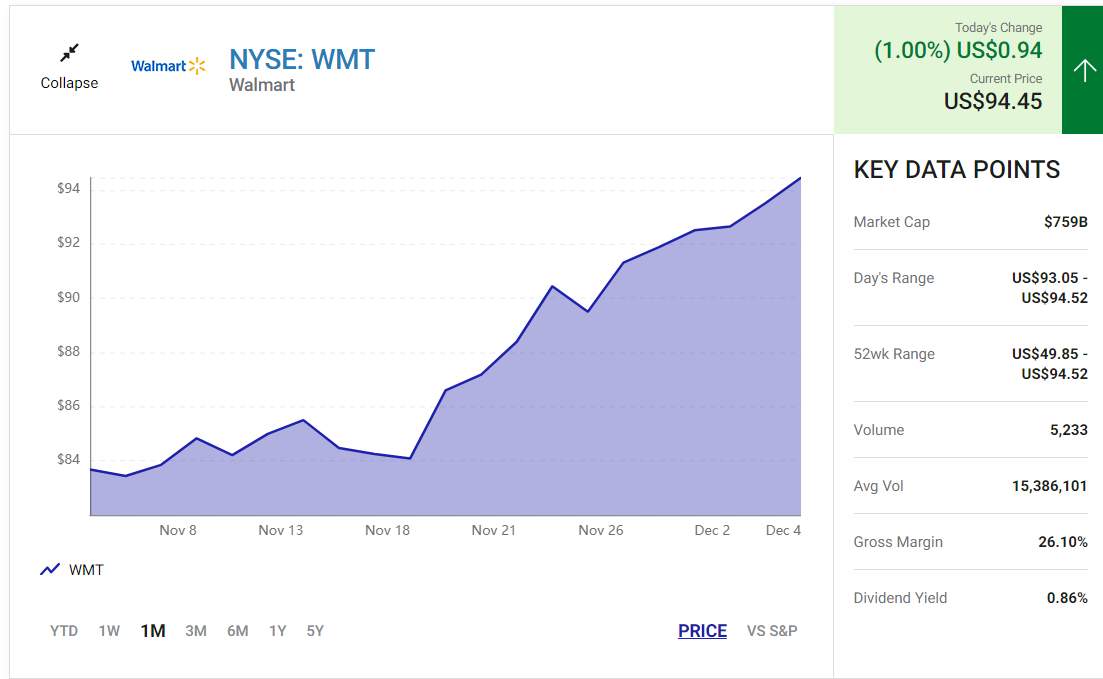1103x679 pixels.
Task: Click the Dec 2 axis label
Action: point(712,531)
